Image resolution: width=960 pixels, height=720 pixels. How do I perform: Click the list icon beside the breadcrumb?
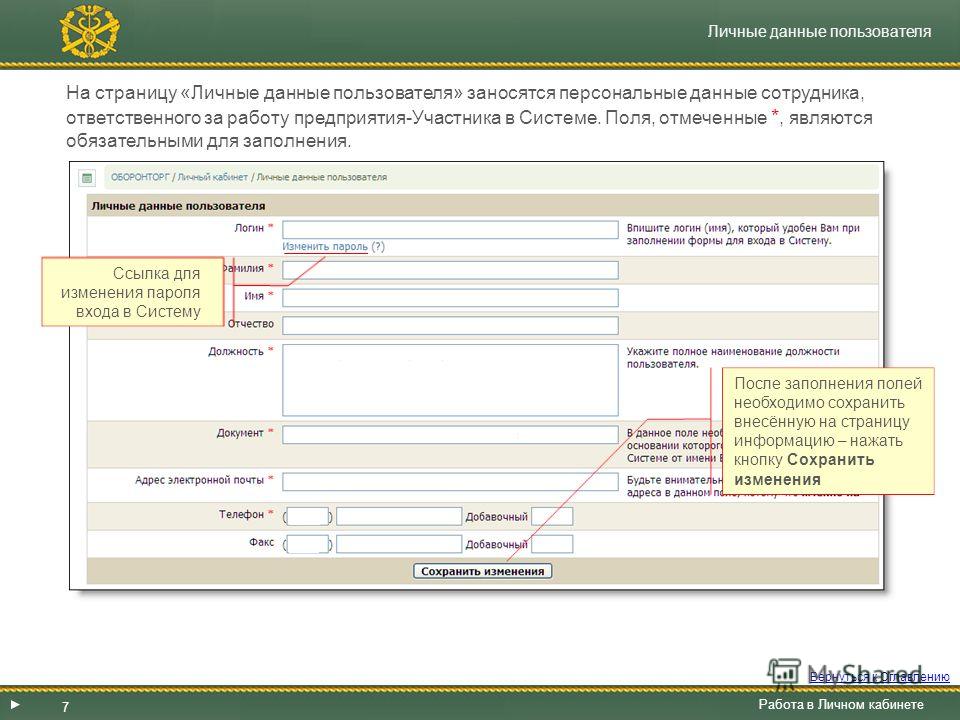(87, 178)
